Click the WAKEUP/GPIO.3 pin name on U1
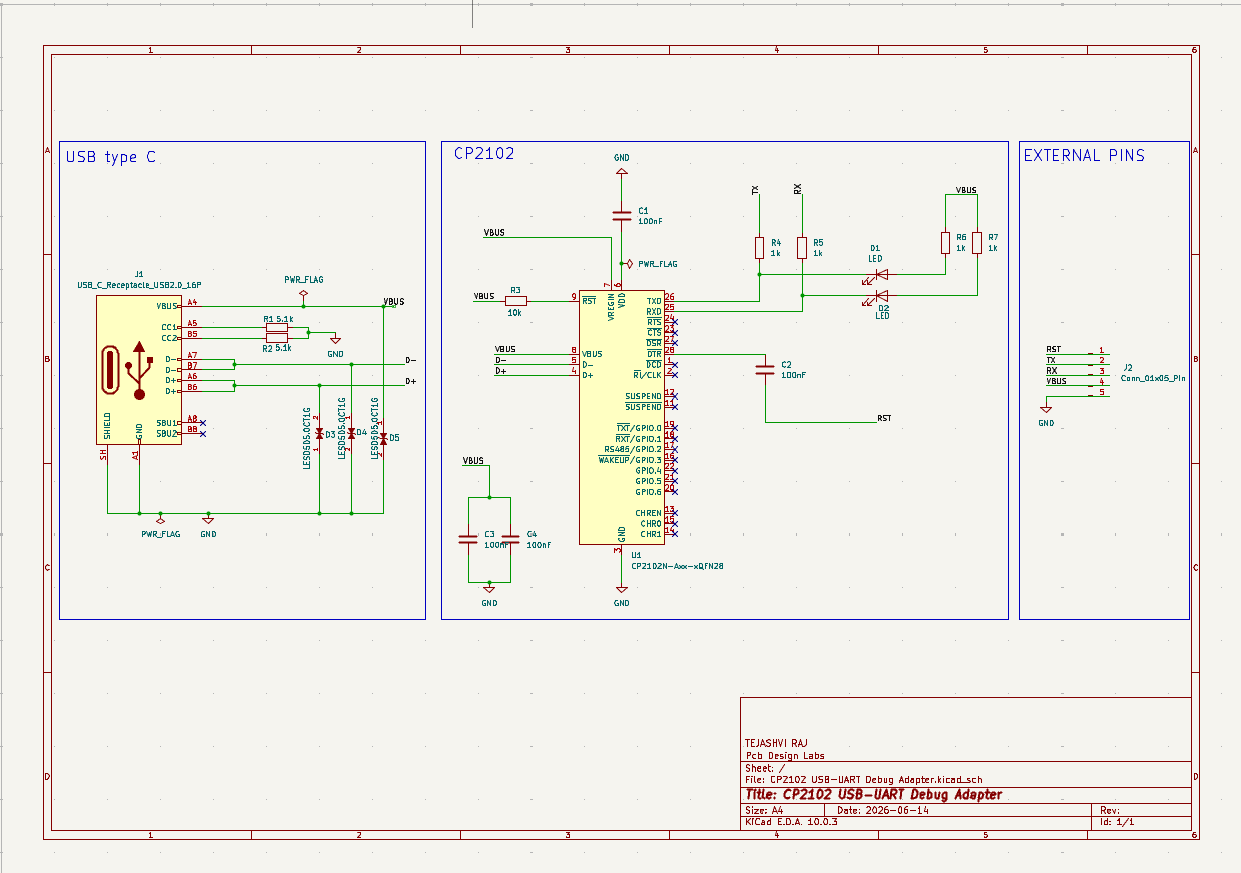 click(630, 460)
